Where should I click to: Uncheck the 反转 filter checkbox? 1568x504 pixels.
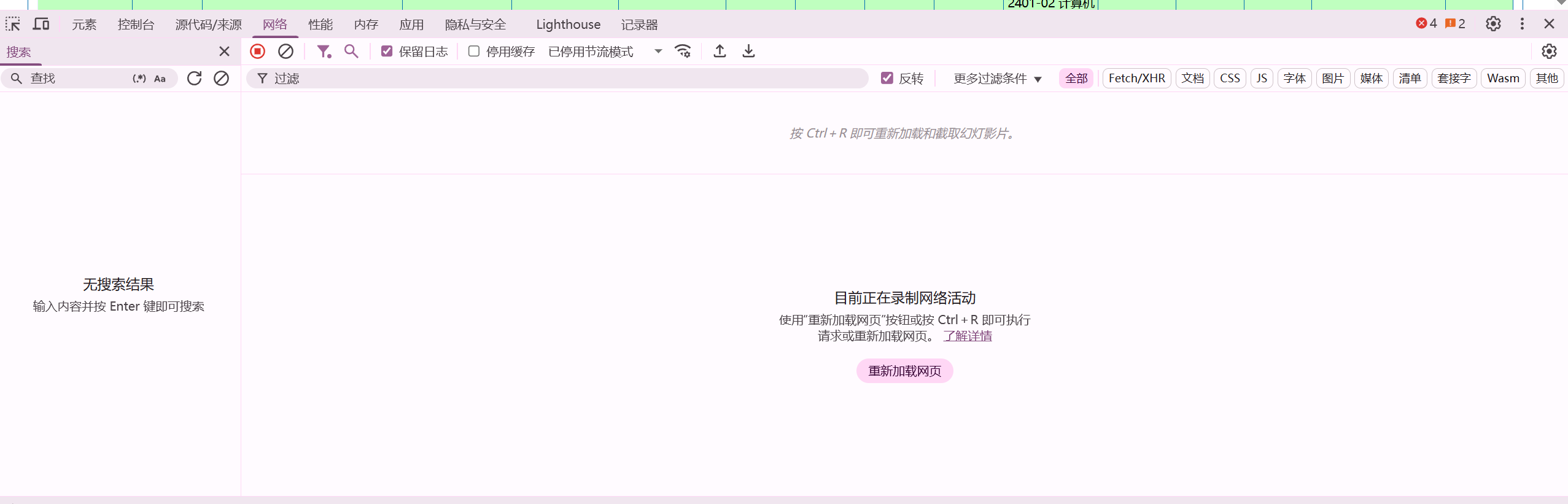887,79
